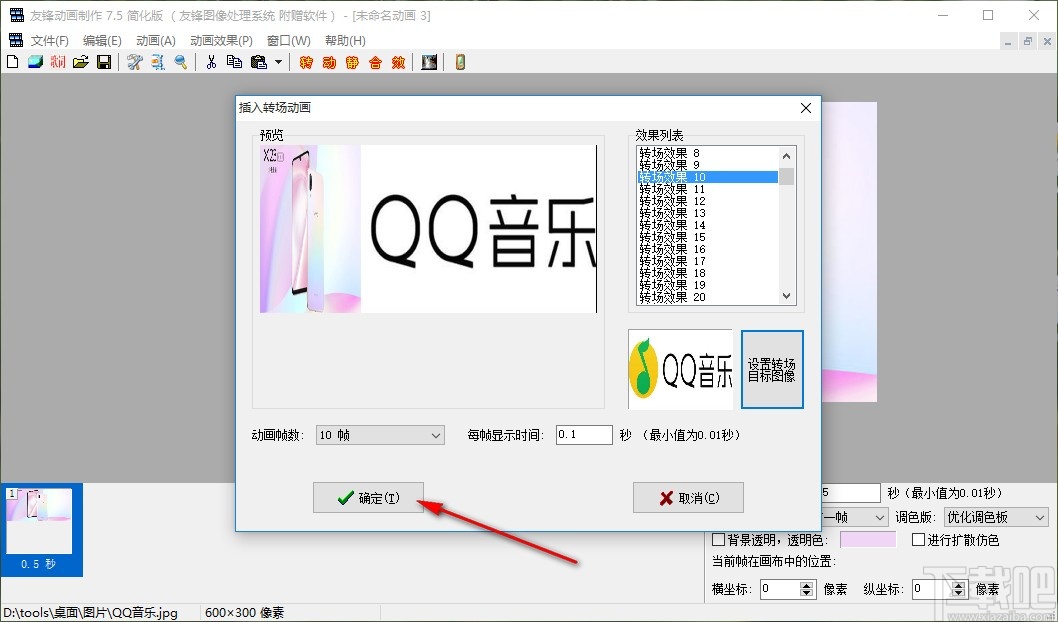Screen dimensions: 1058x622
Task: Click the 效 effects icon
Action: pyautogui.click(x=398, y=63)
